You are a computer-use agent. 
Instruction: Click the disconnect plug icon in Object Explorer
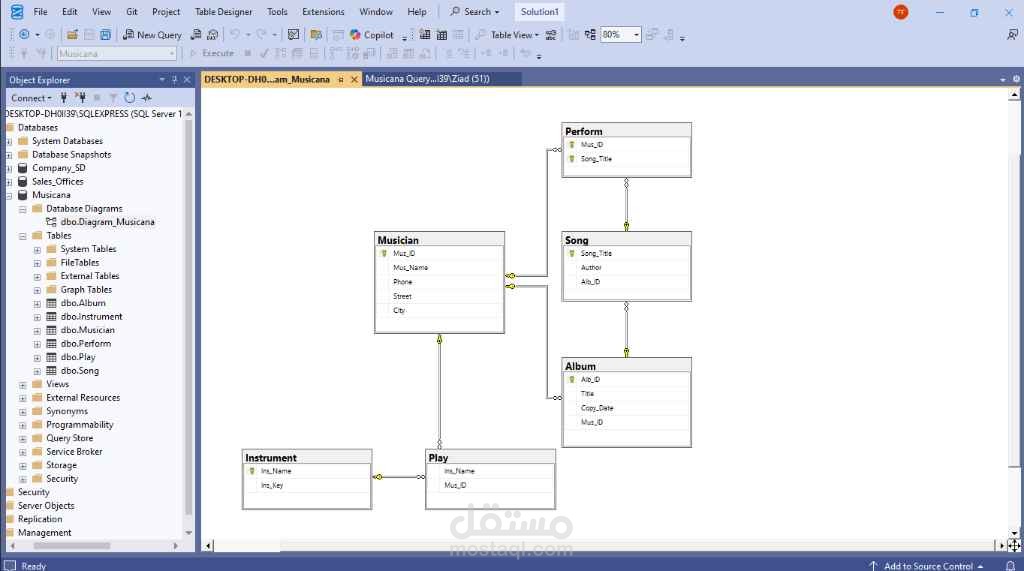pyautogui.click(x=80, y=98)
